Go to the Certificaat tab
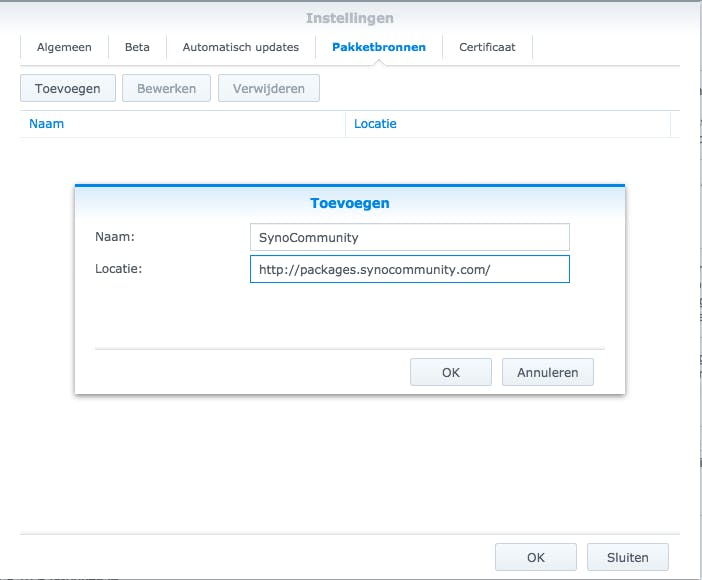The image size is (702, 580). point(487,47)
